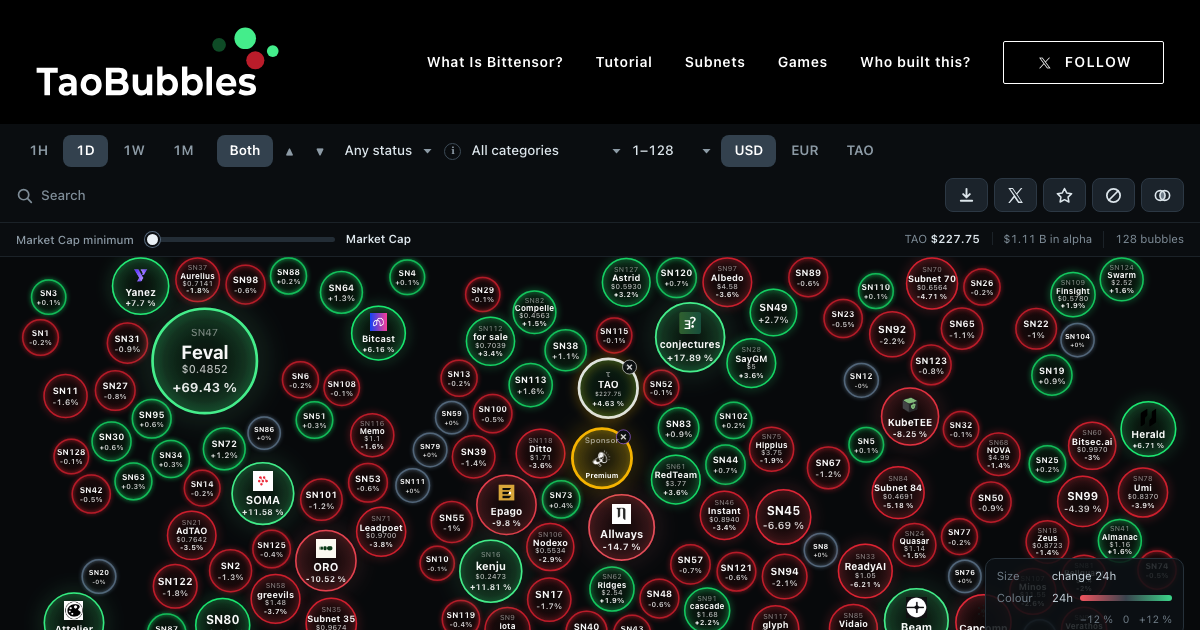Viewport: 1200px width, 630px height.
Task: Close the TAO bubble with its X
Action: pos(630,367)
